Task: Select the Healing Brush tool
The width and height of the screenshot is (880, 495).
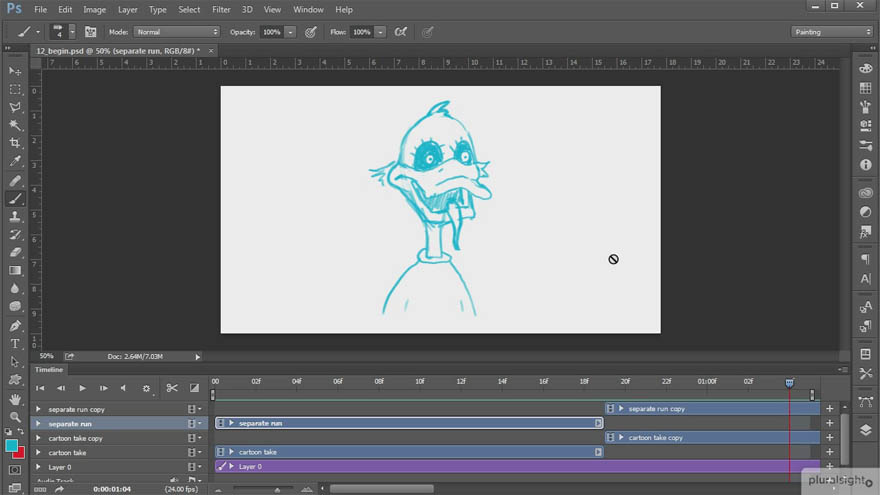Action: click(15, 181)
